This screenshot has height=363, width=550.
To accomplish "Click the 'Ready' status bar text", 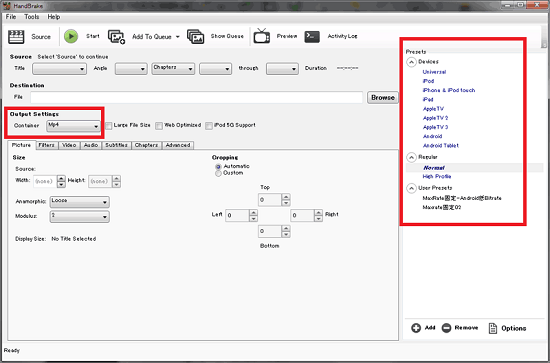I will pos(12,350).
